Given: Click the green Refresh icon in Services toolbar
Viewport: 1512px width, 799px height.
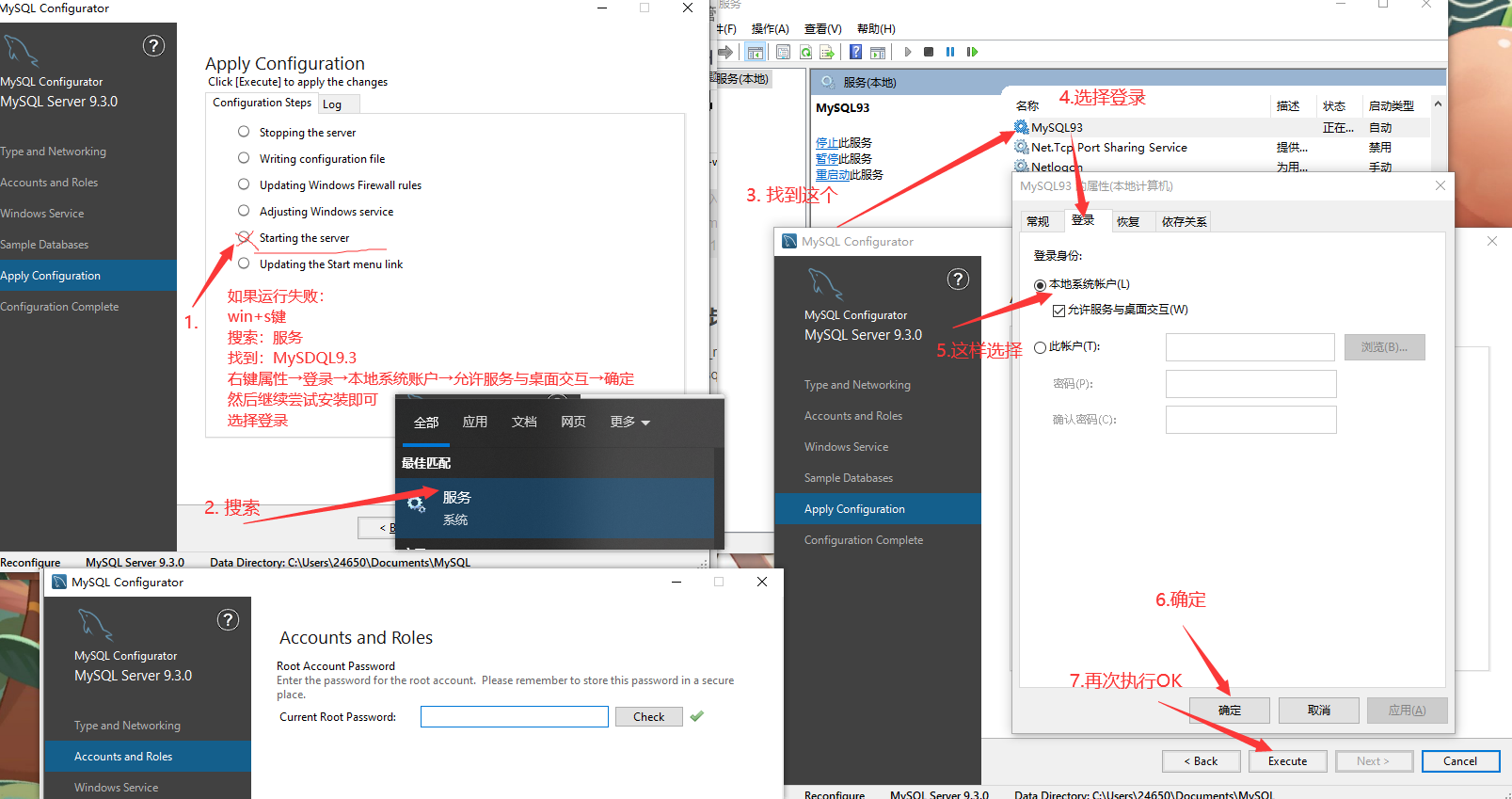Looking at the screenshot, I should (x=805, y=52).
